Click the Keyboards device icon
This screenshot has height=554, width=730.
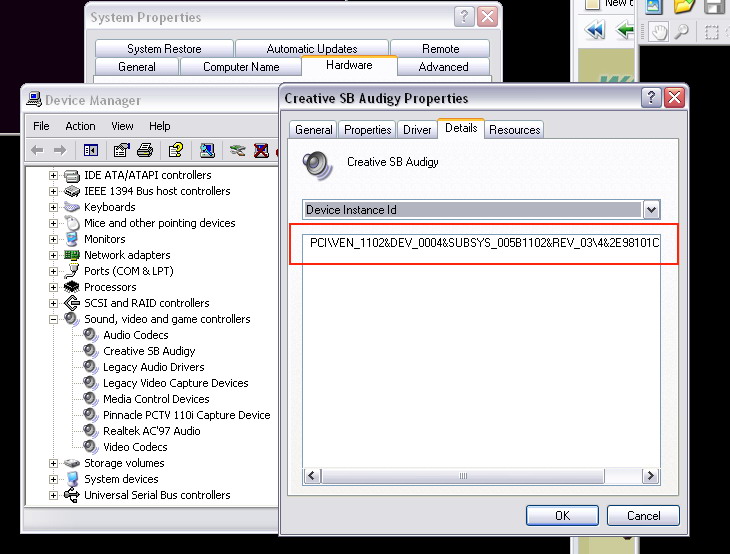pos(72,207)
